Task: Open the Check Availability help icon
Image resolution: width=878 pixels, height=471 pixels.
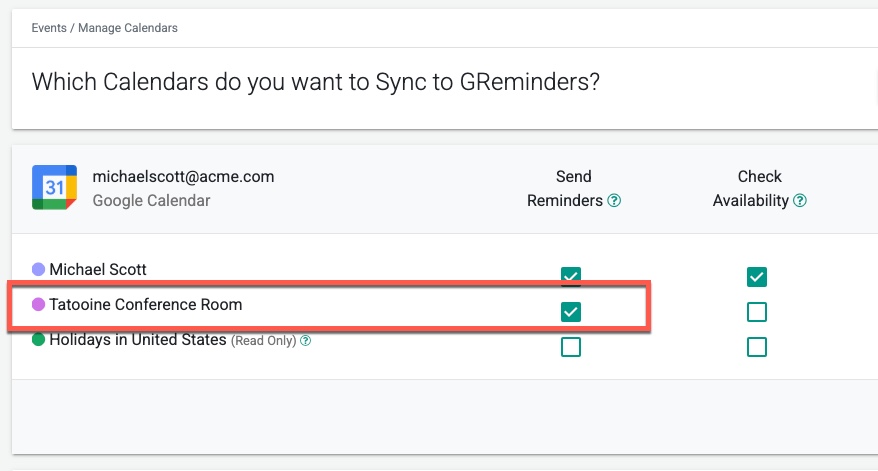Action: 800,200
